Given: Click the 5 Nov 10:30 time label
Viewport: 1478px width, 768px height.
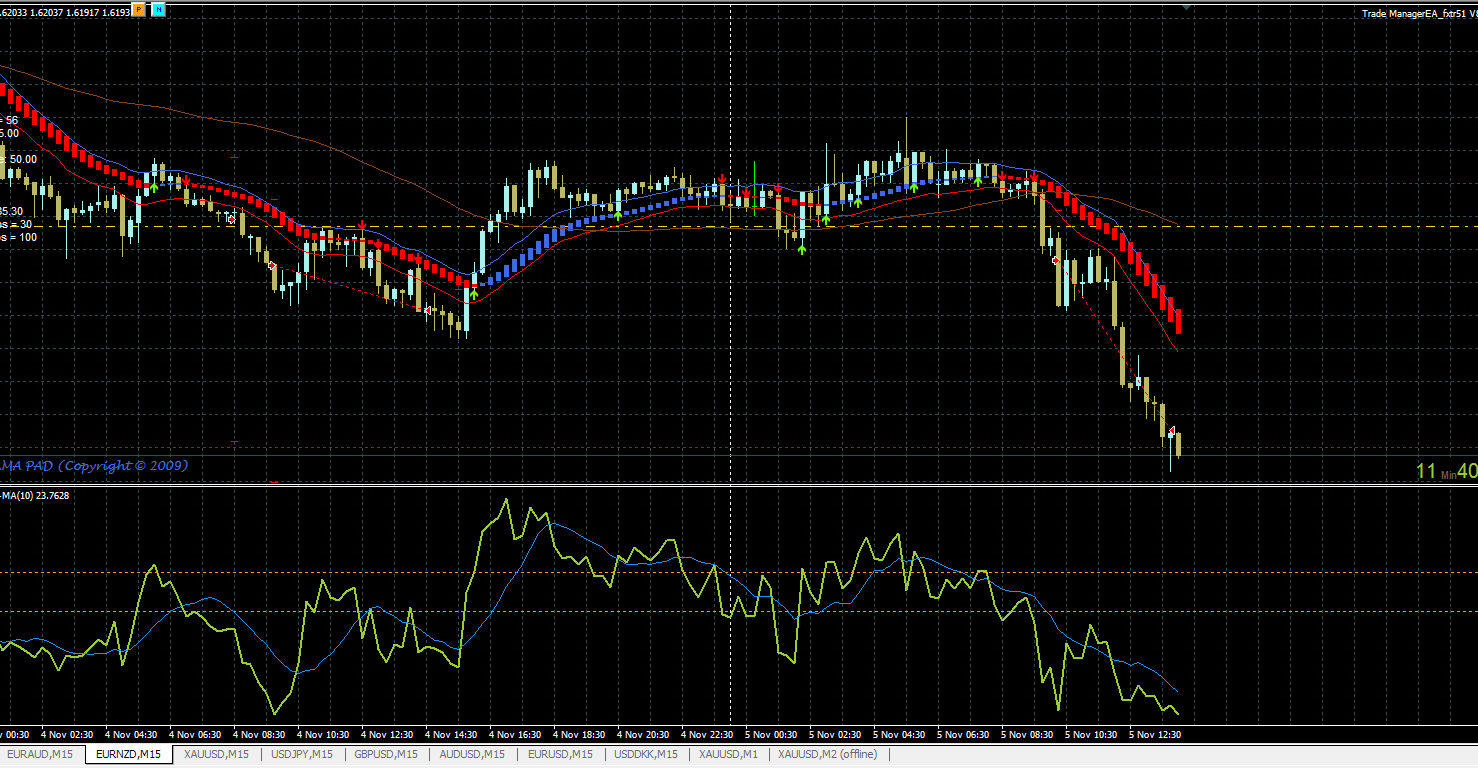Looking at the screenshot, I should coord(1091,735).
